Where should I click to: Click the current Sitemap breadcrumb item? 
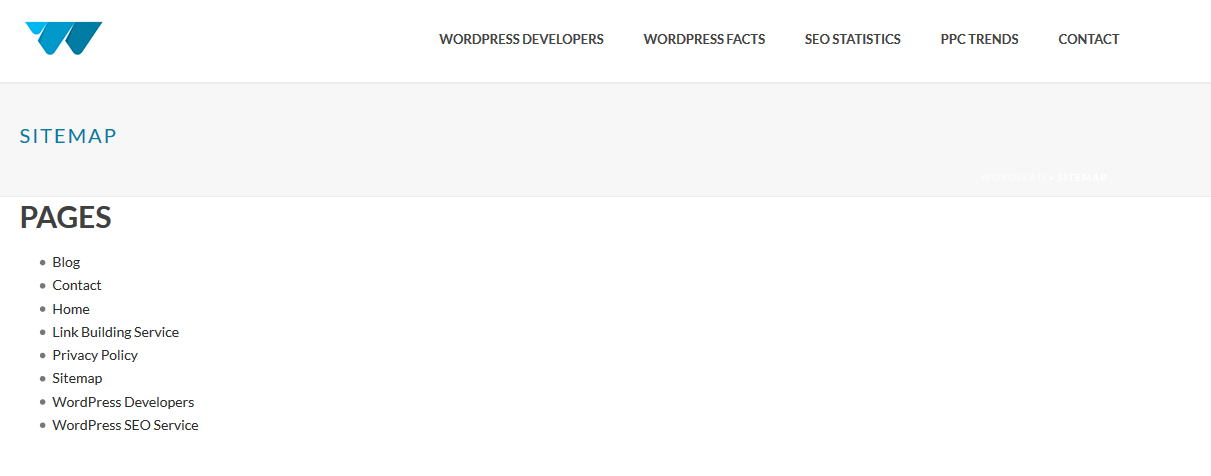(1082, 177)
